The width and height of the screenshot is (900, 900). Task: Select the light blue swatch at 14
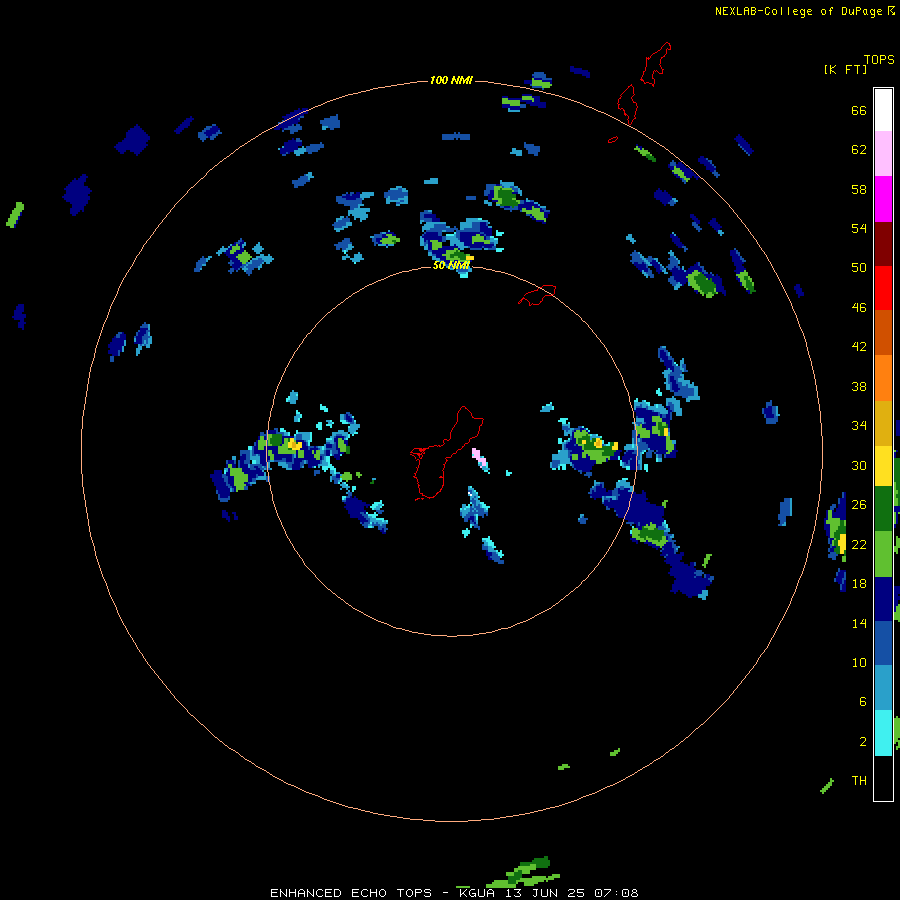(883, 688)
